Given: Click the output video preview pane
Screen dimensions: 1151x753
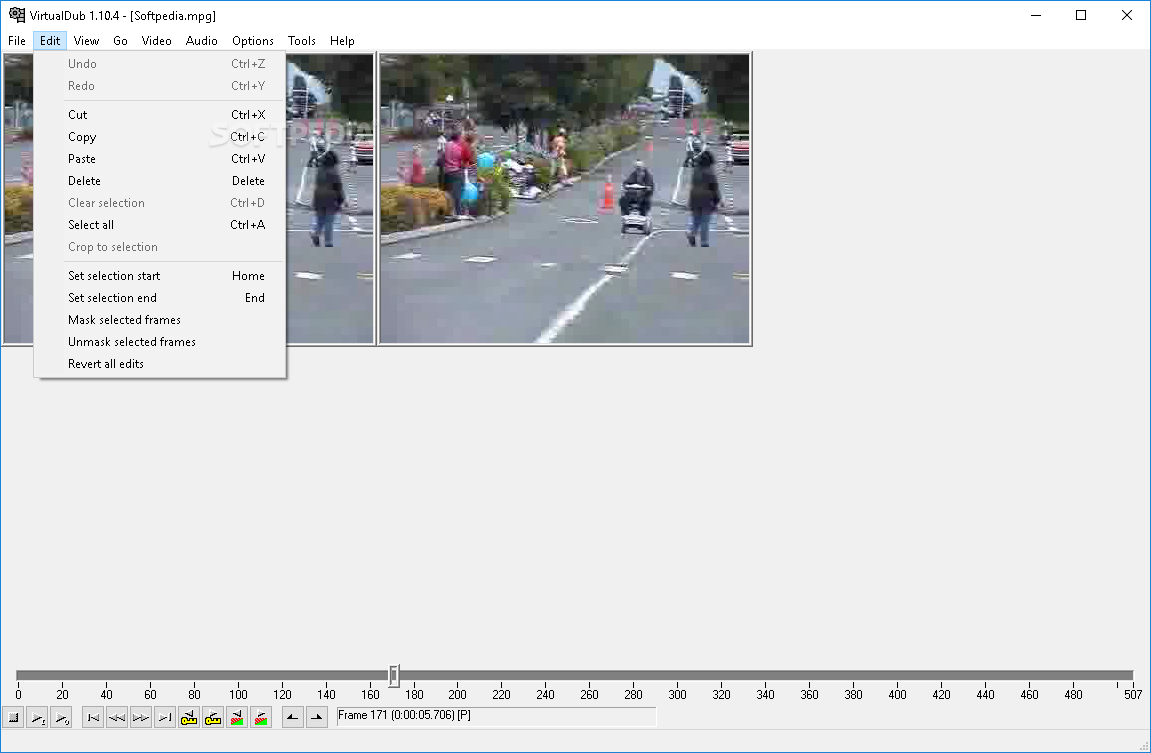Looking at the screenshot, I should point(565,199).
